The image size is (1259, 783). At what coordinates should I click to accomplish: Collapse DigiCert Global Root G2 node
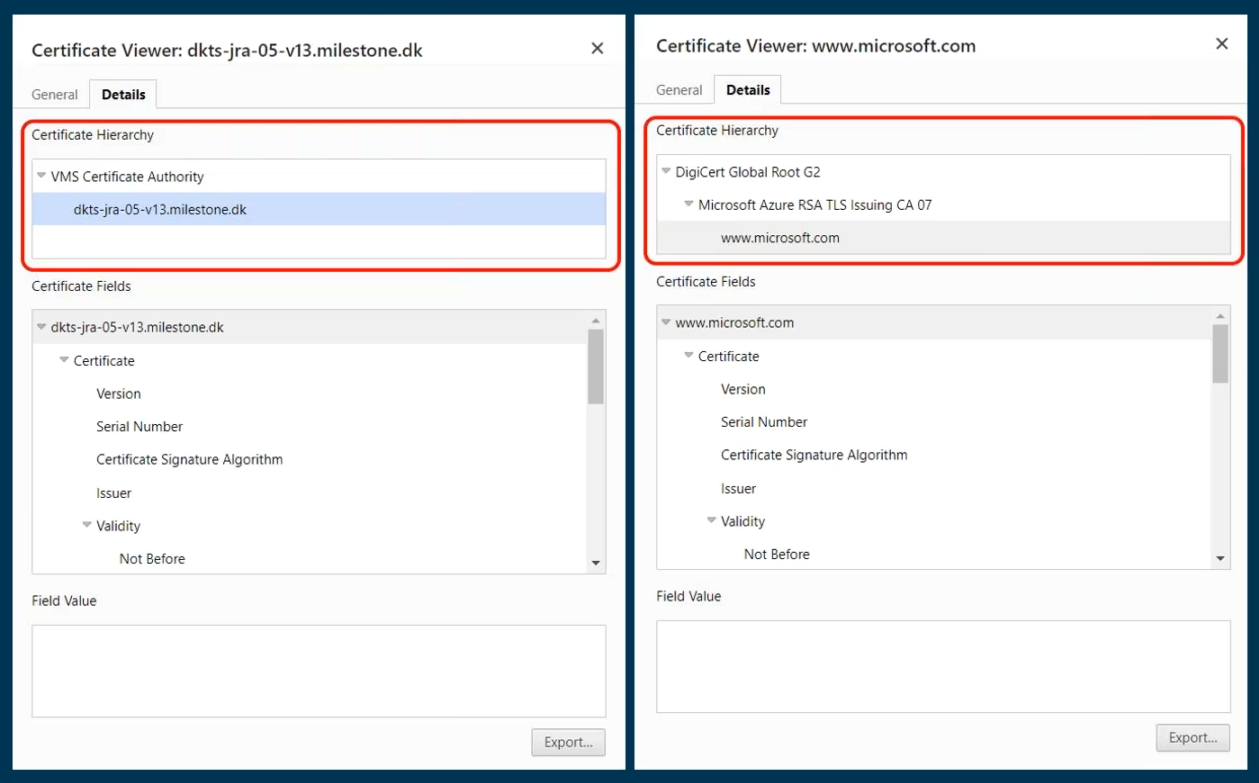[x=666, y=172]
